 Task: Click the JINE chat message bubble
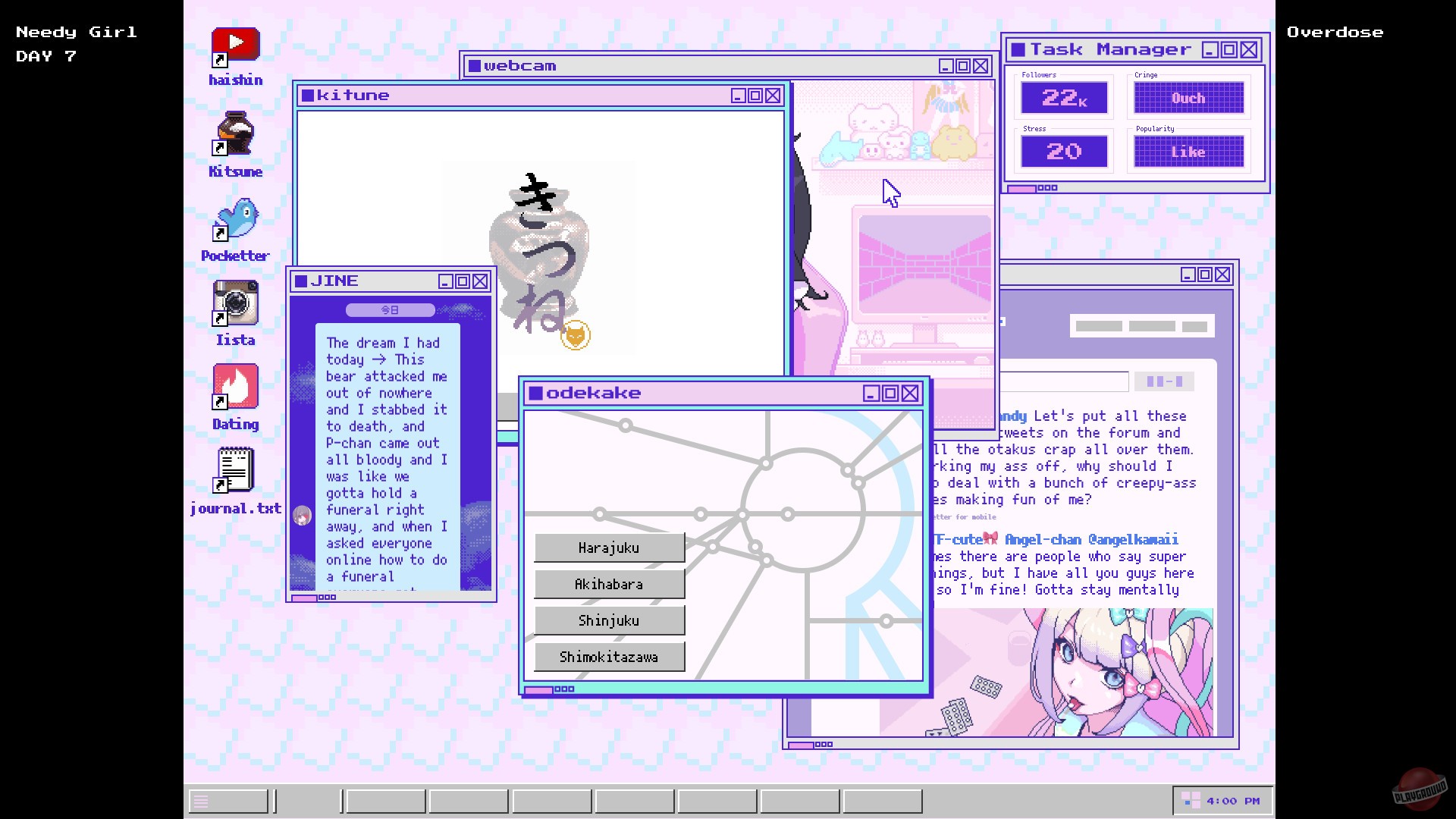tap(388, 455)
